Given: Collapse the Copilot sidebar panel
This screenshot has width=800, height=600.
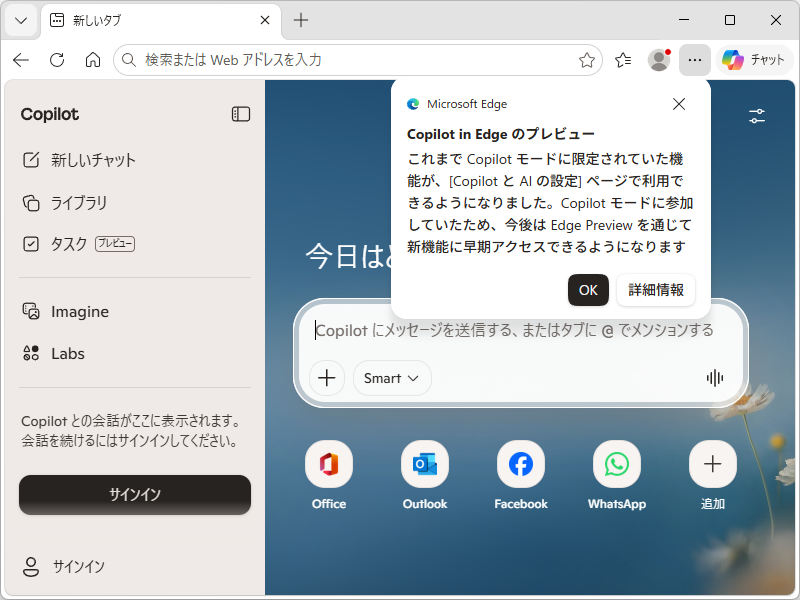Looking at the screenshot, I should [241, 114].
